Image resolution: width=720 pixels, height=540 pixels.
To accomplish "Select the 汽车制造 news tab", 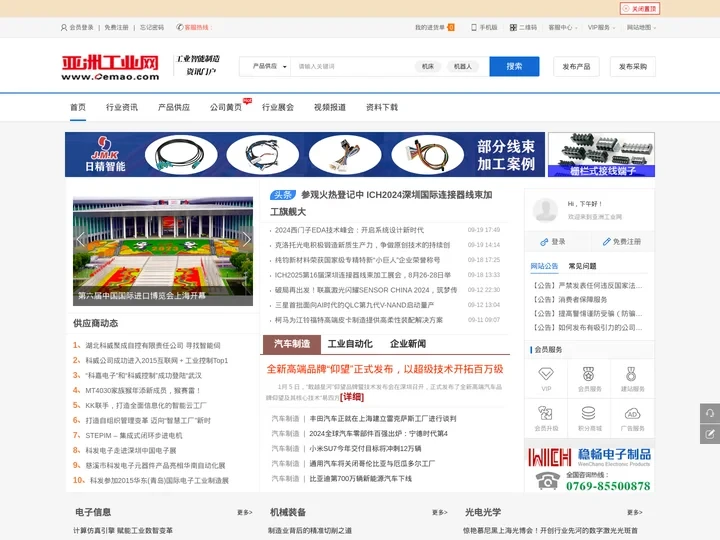I will [292, 344].
